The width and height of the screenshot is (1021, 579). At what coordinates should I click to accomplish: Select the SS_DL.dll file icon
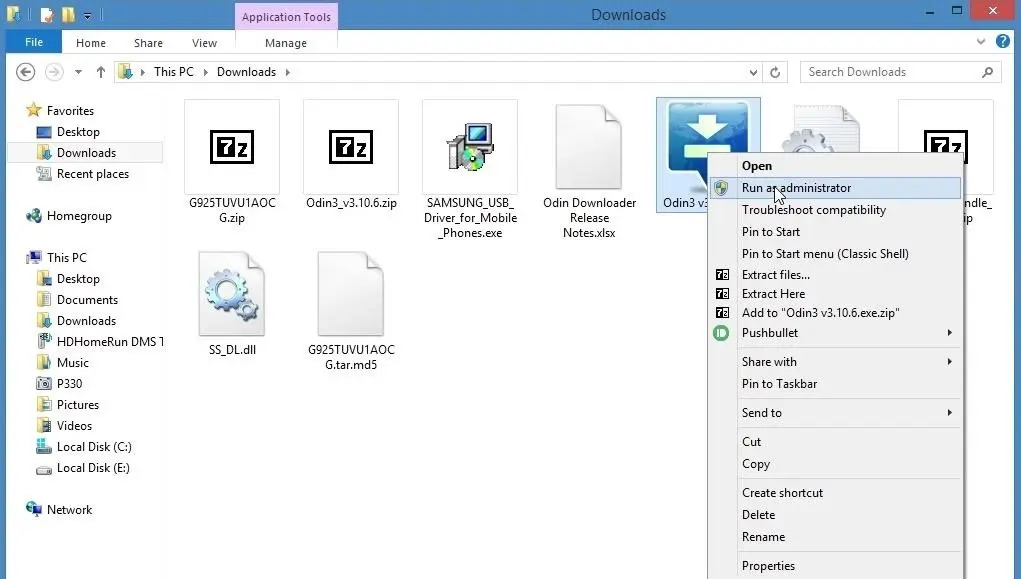pos(232,293)
